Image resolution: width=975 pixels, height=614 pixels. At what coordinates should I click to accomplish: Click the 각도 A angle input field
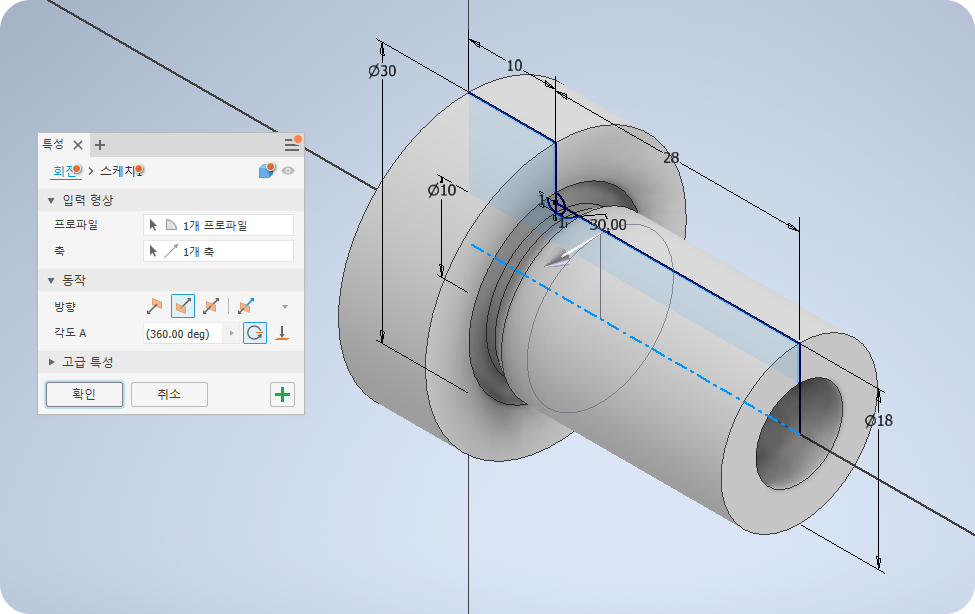[183, 333]
